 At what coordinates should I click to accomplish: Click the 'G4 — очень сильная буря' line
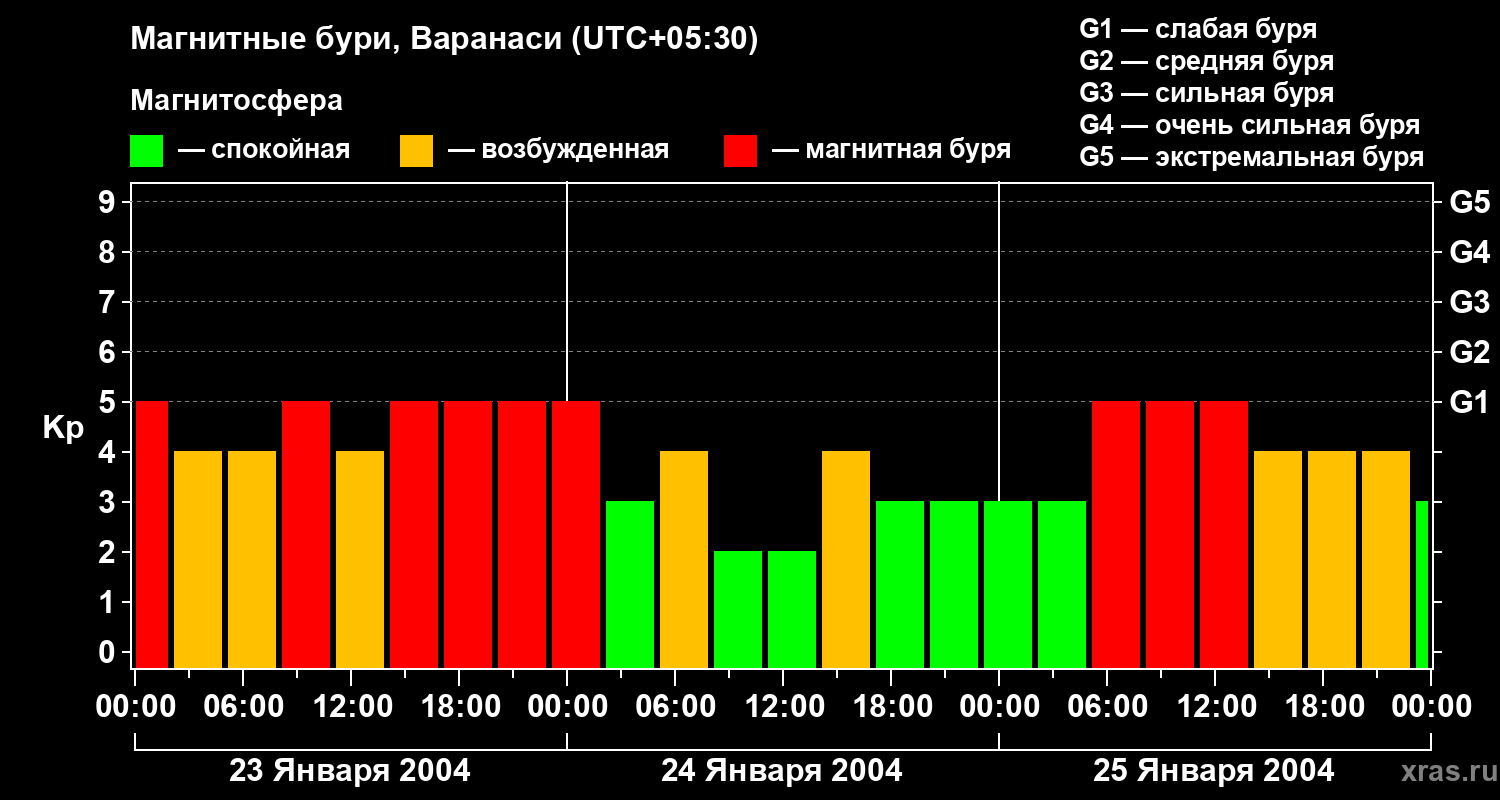pyautogui.click(x=1249, y=125)
